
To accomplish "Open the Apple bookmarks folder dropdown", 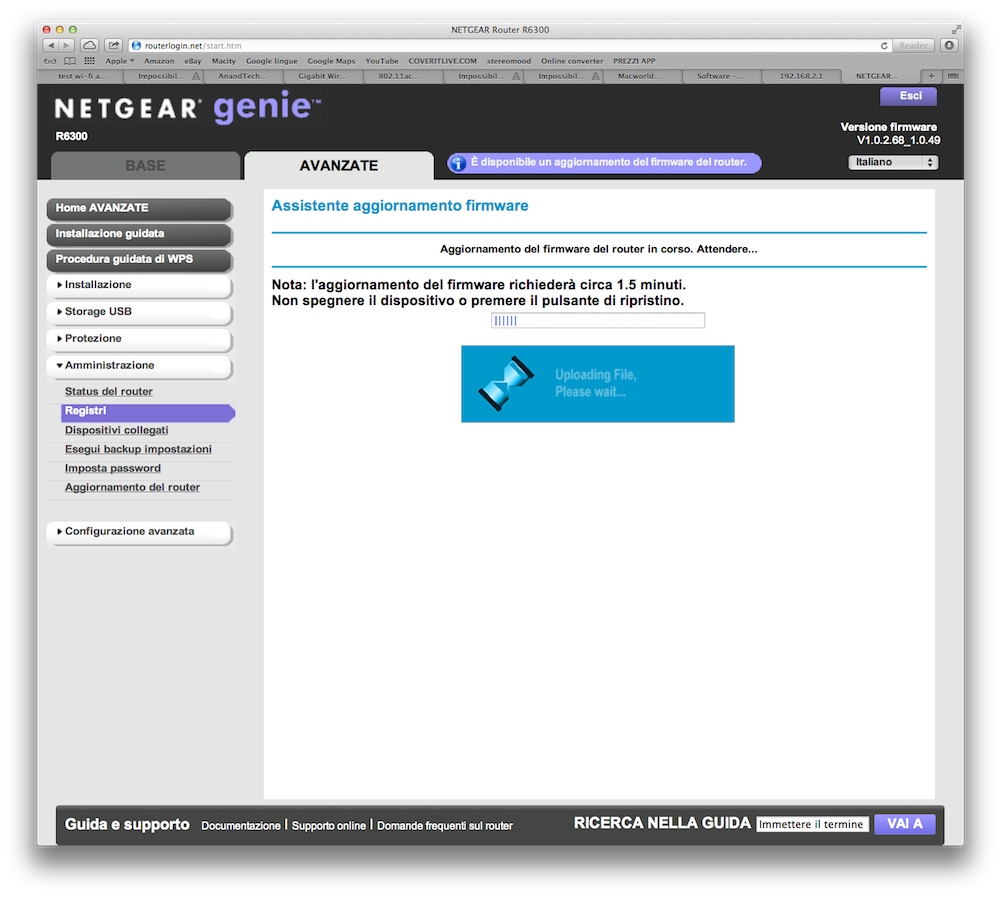I will (x=119, y=61).
